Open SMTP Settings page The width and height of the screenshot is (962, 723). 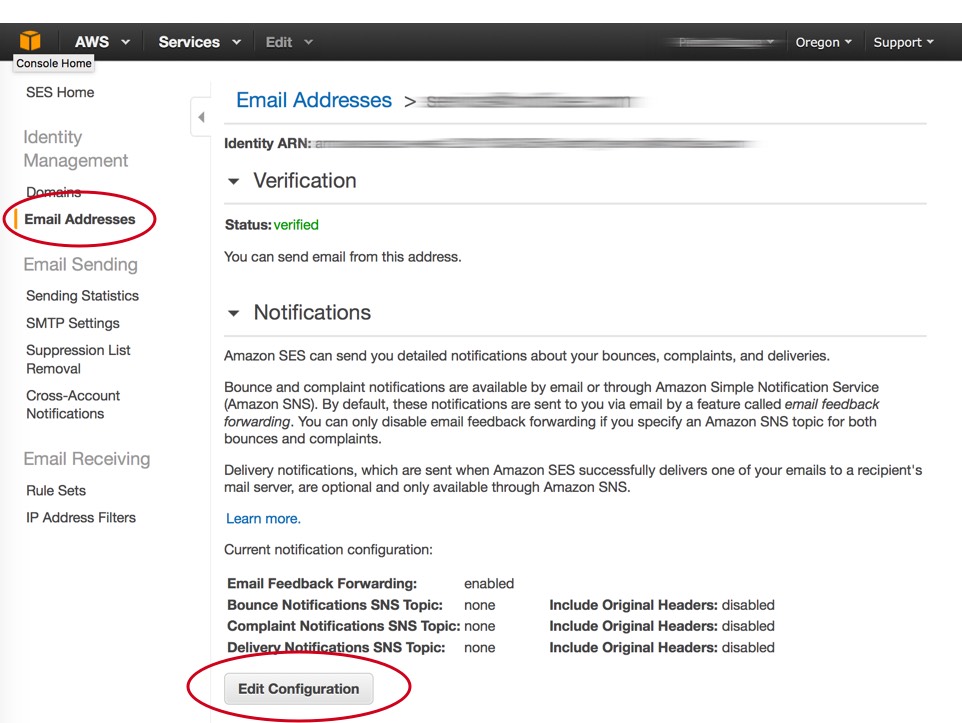[x=72, y=323]
